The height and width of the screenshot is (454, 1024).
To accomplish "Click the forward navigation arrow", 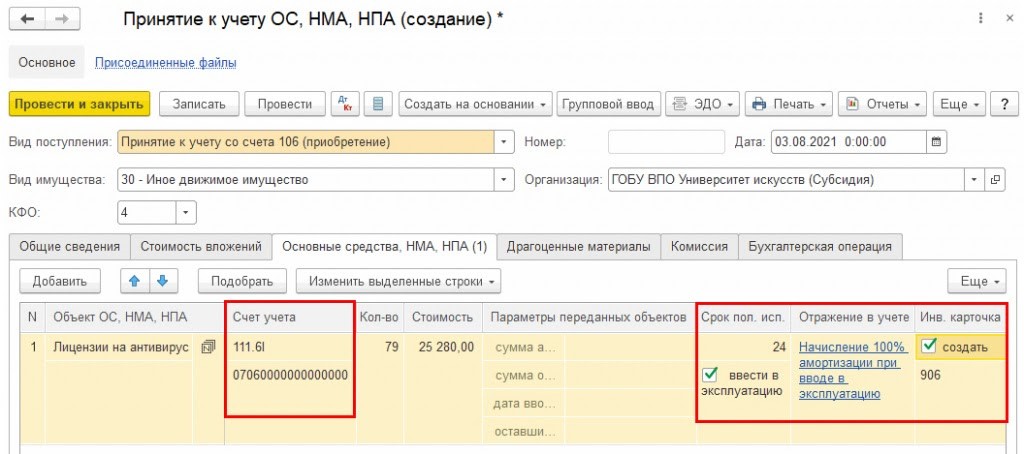I will point(62,19).
